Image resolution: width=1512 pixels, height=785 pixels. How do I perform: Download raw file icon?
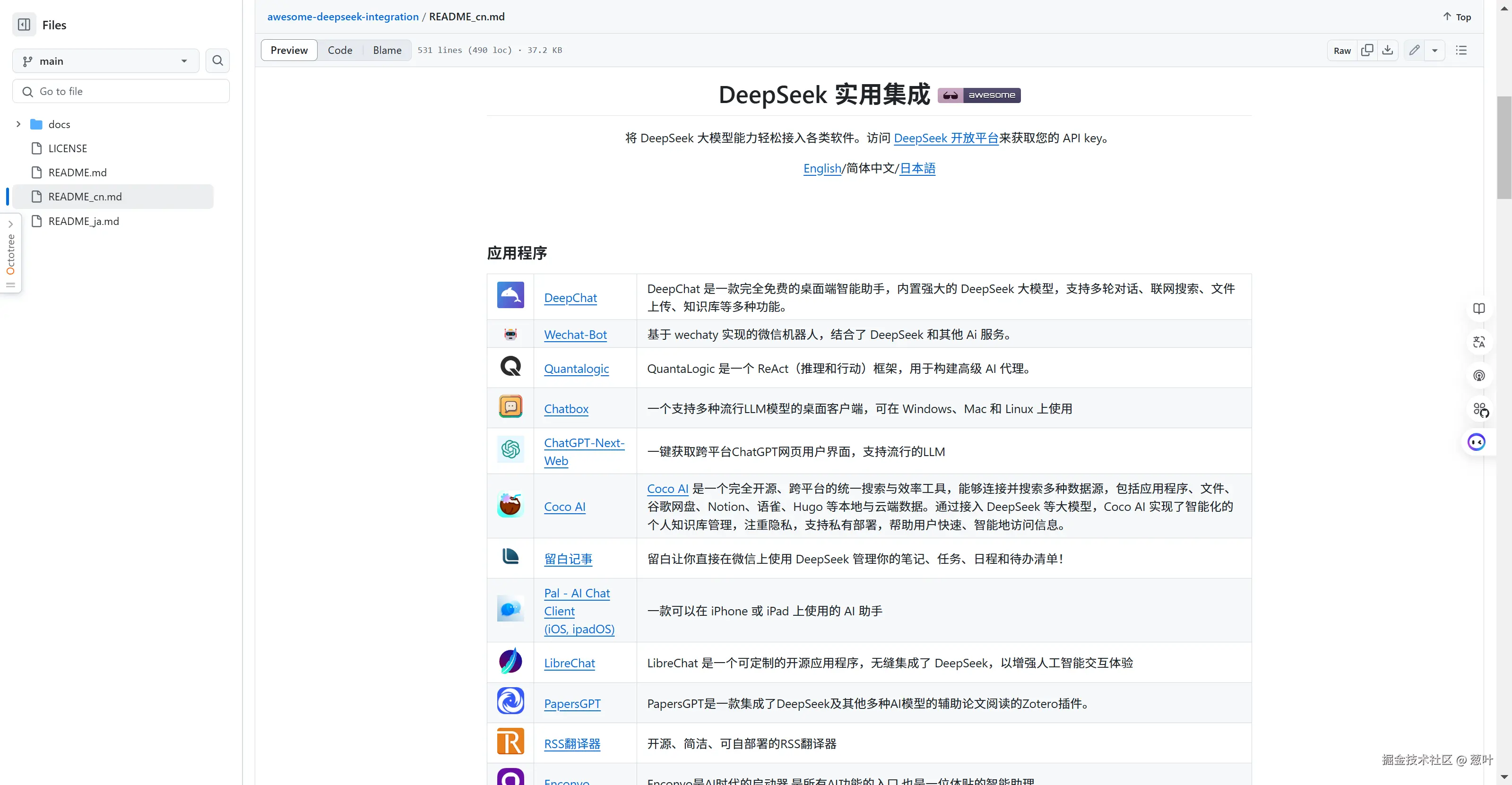coord(1388,51)
